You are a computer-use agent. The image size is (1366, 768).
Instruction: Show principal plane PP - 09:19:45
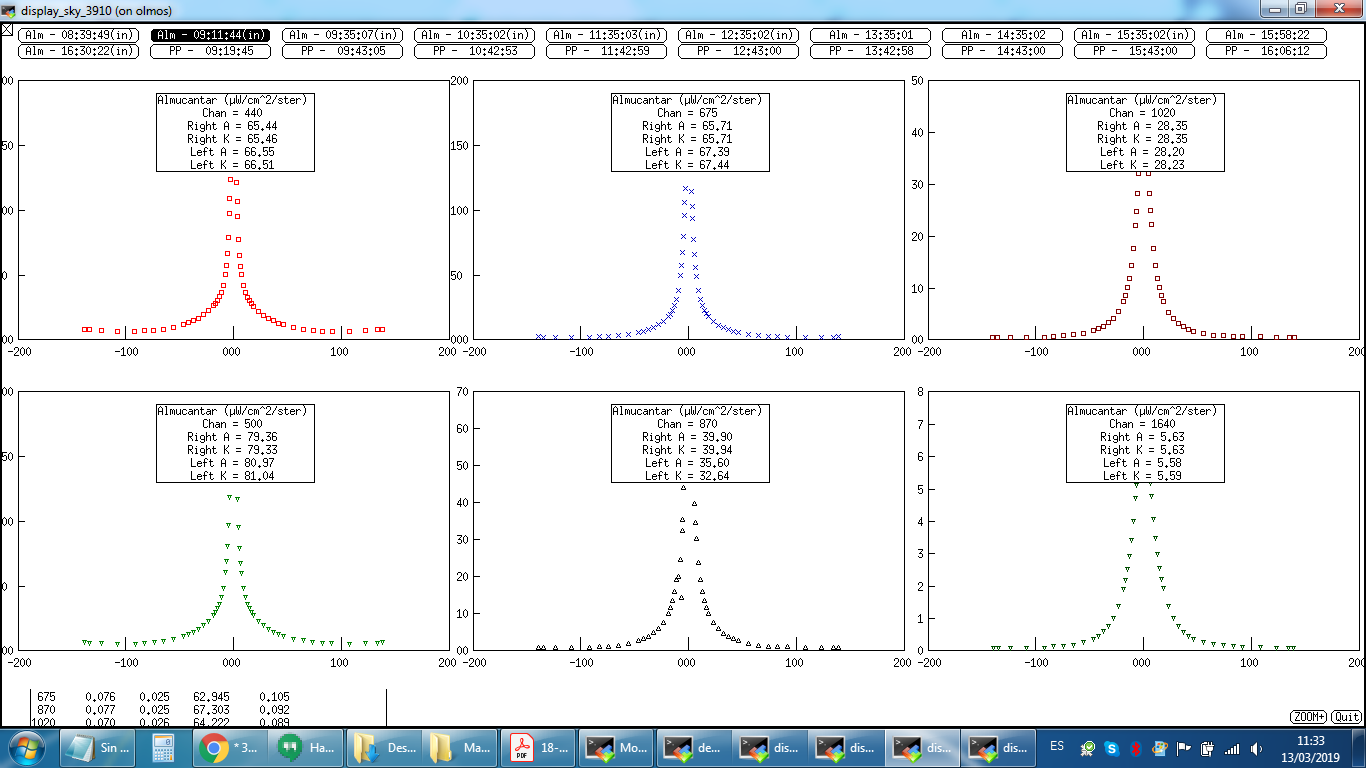click(210, 51)
